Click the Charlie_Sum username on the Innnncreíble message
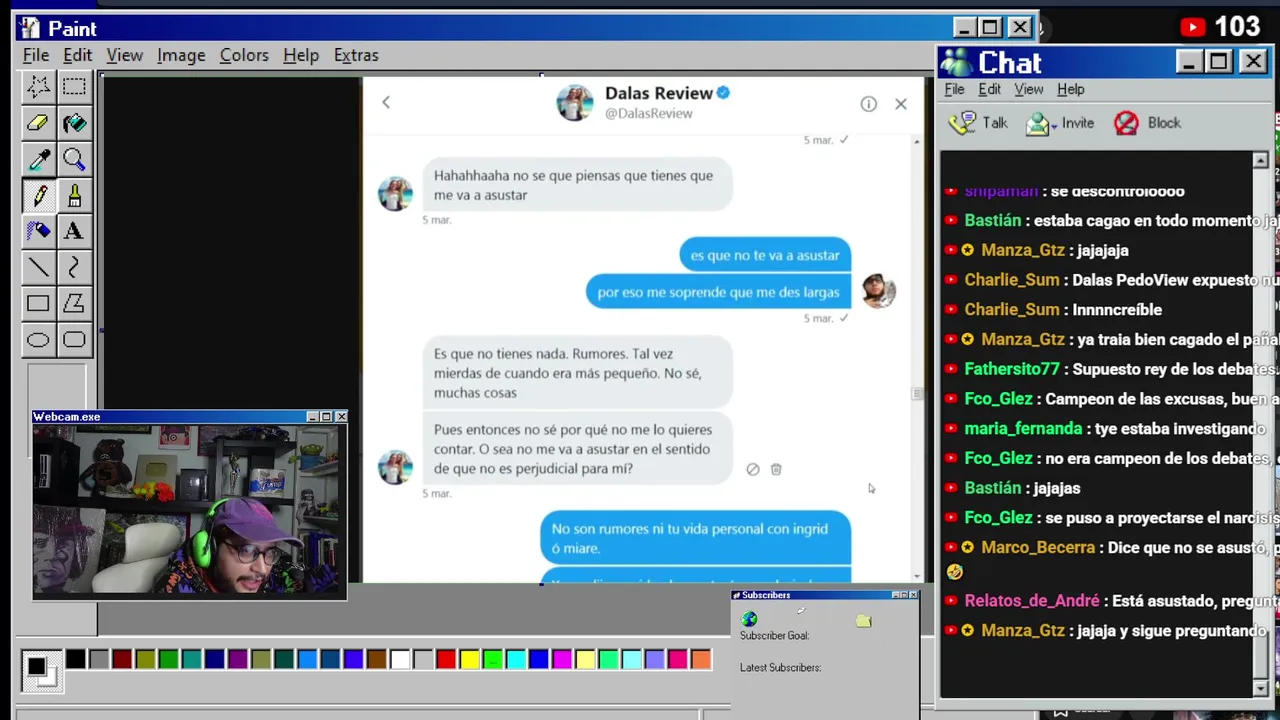Viewport: 1280px width, 720px height. [1012, 309]
